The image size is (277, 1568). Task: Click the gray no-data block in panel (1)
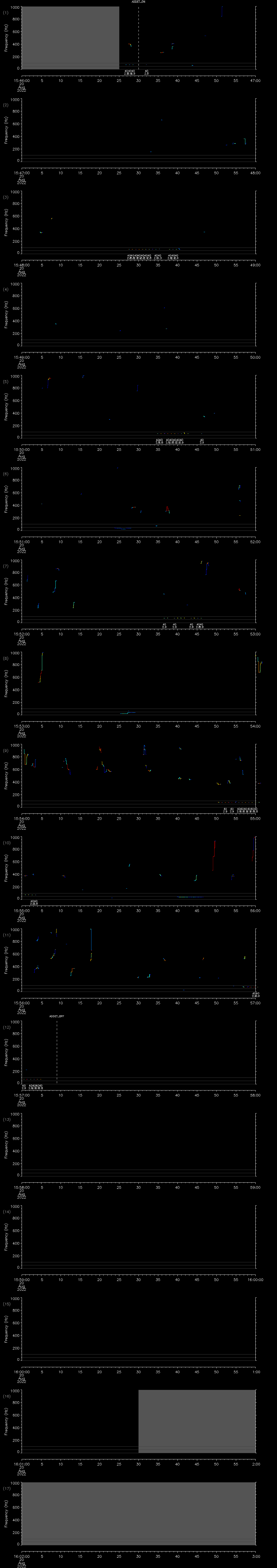click(x=70, y=38)
